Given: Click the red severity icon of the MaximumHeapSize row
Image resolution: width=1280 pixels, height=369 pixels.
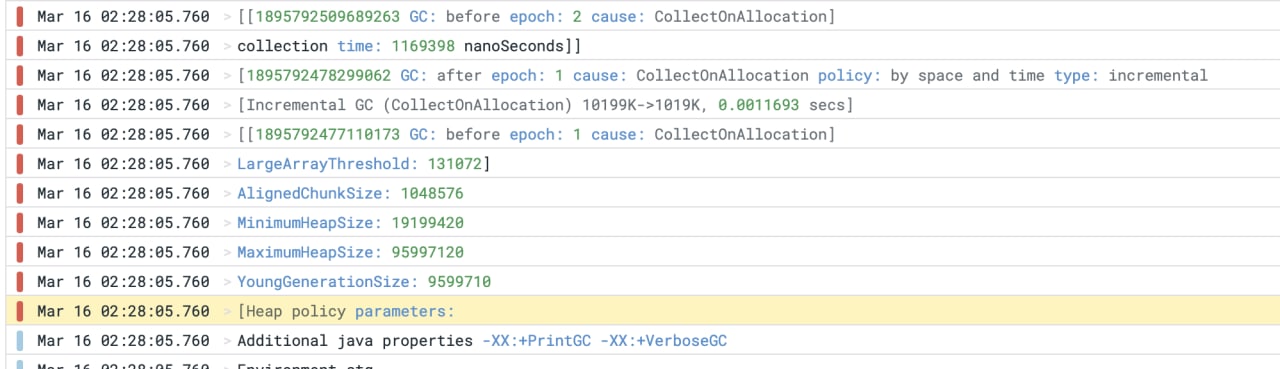Looking at the screenshot, I should point(19,252).
